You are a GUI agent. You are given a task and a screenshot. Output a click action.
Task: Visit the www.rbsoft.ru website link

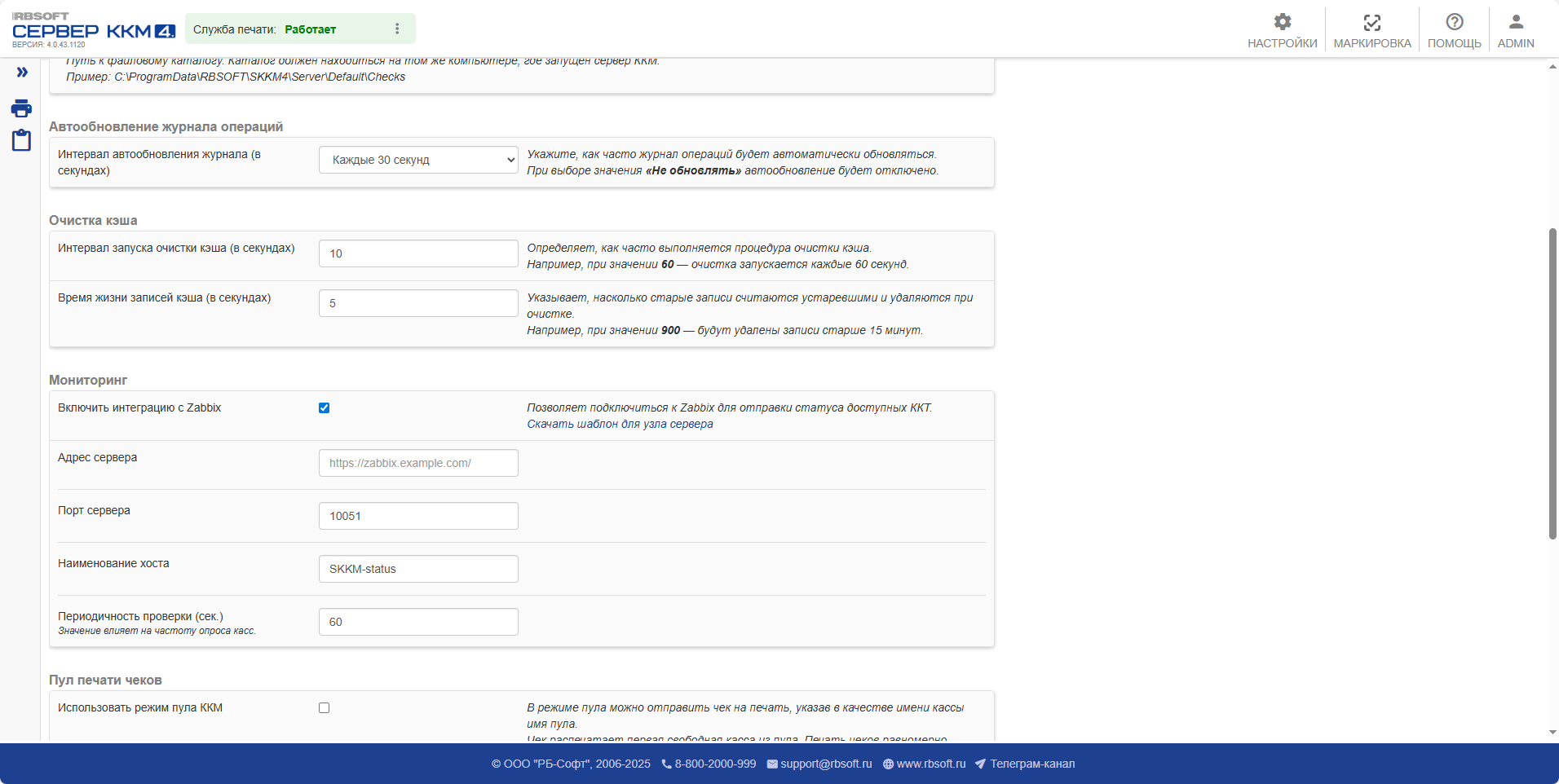coord(930,764)
